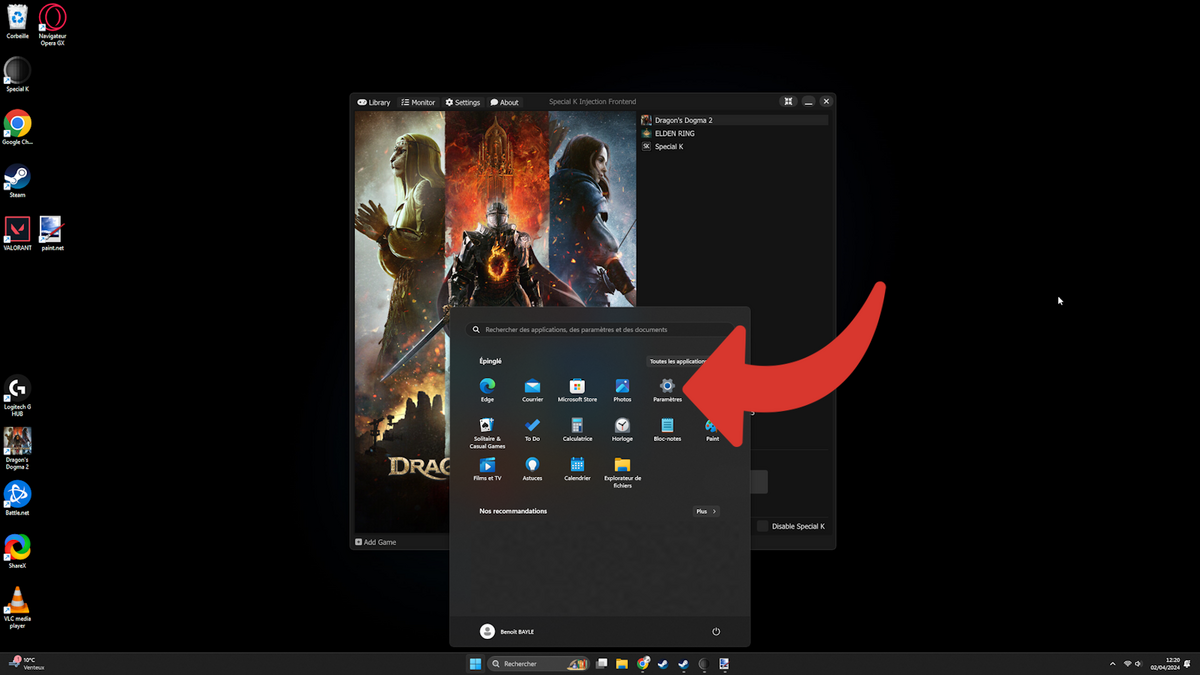Open Task View from the taskbar
This screenshot has height=675, width=1200.
click(x=602, y=664)
